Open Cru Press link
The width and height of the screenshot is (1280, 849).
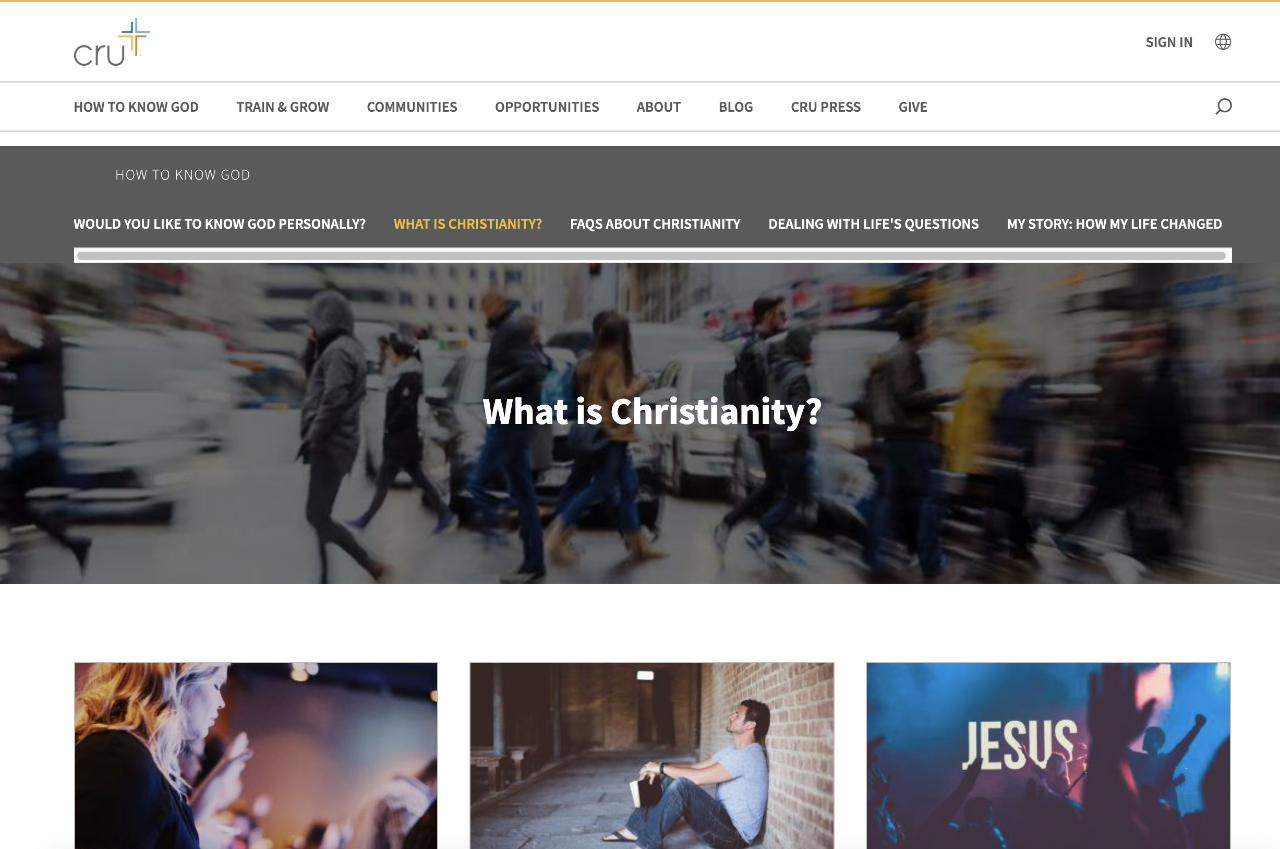point(826,107)
